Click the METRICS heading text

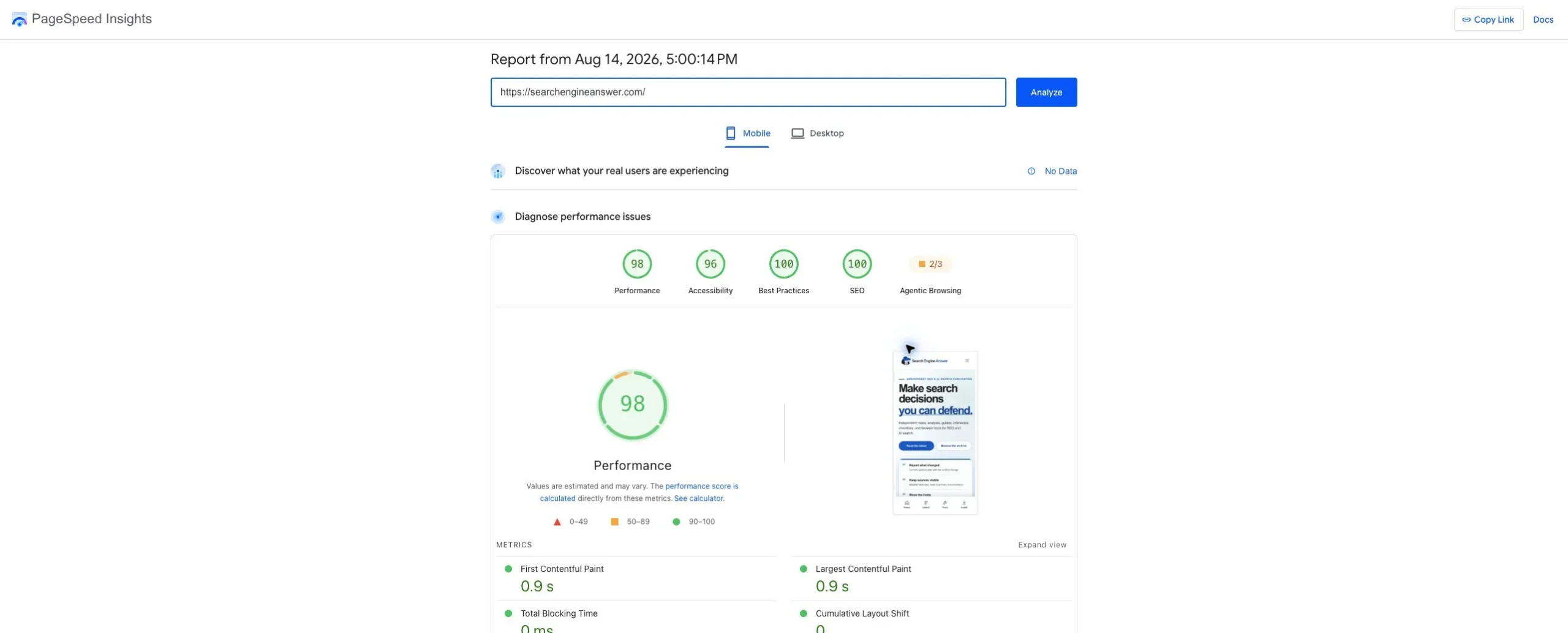514,545
